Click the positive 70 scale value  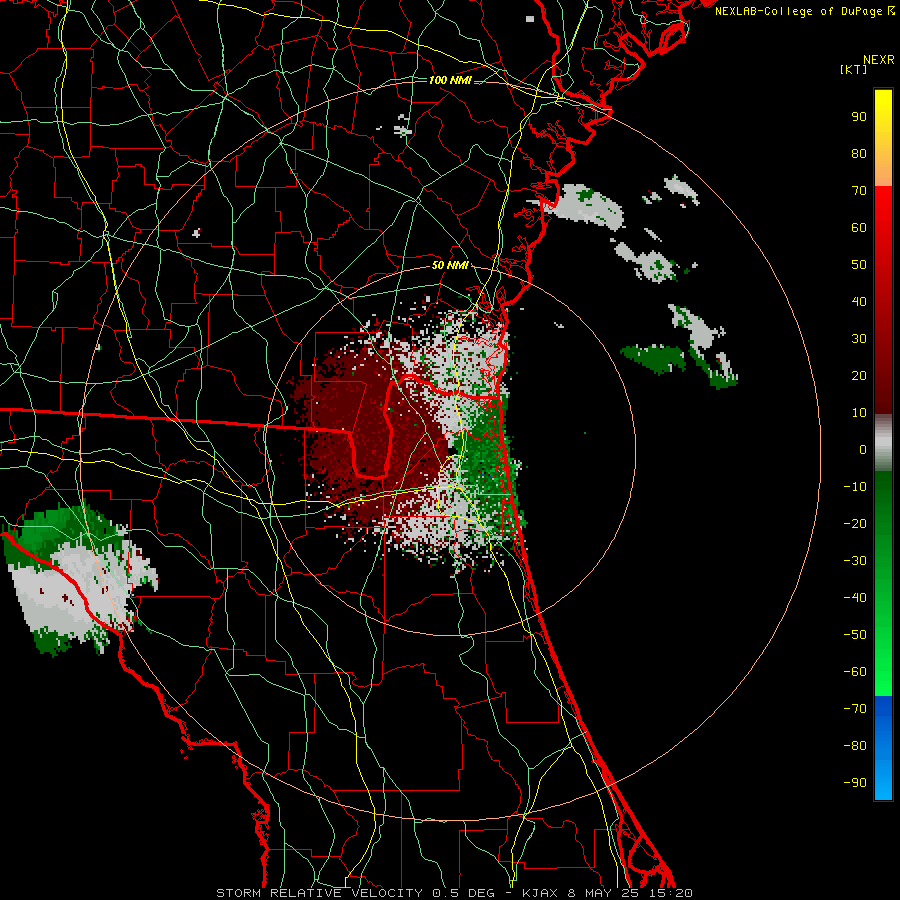859,191
